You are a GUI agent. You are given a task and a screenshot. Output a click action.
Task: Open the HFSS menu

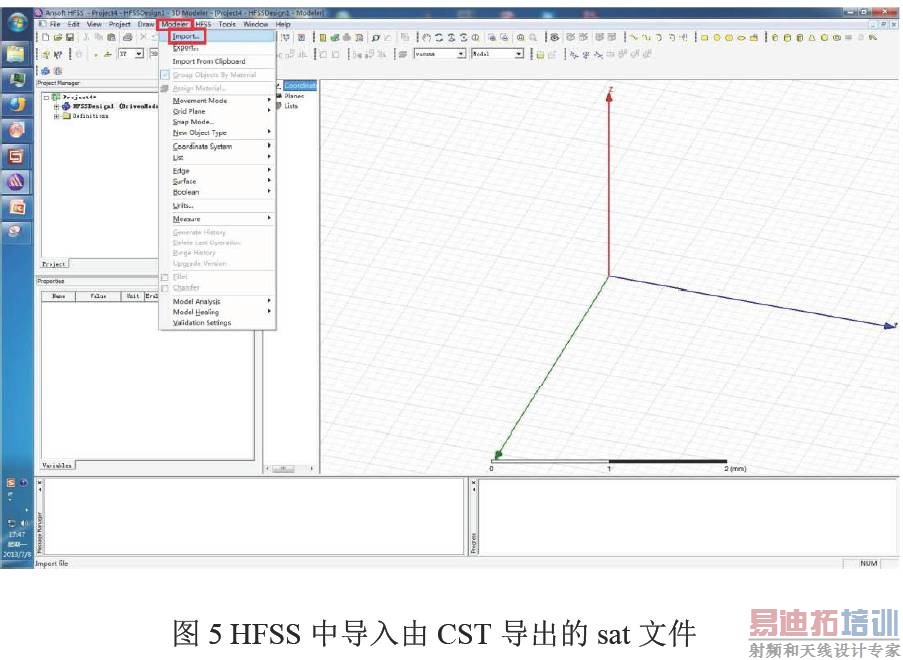tap(203, 24)
